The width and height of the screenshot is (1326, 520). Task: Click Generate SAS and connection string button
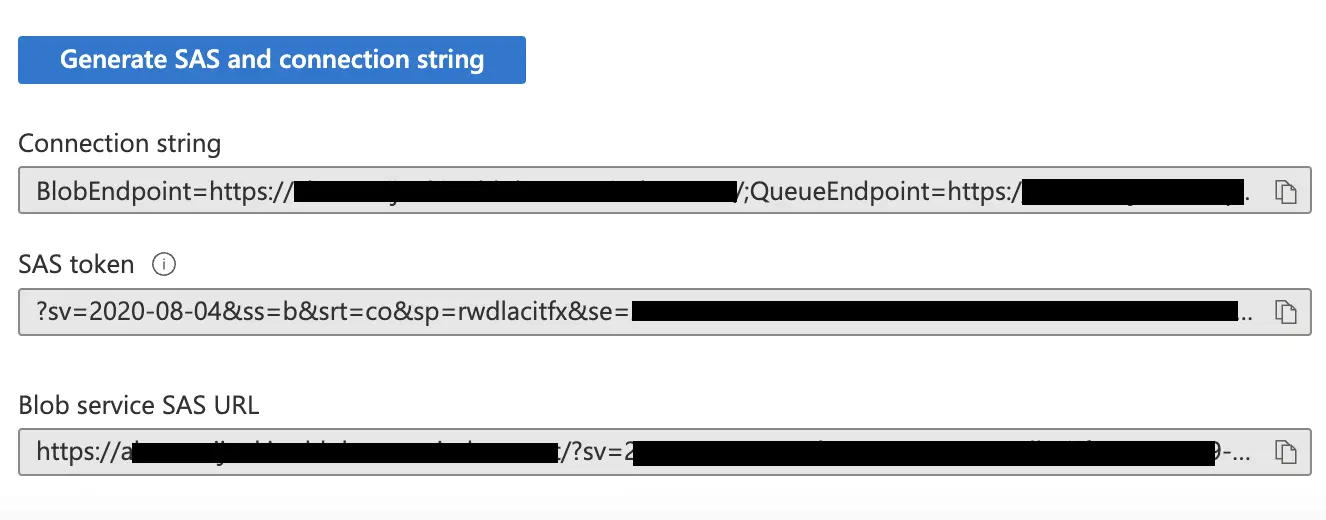[272, 60]
